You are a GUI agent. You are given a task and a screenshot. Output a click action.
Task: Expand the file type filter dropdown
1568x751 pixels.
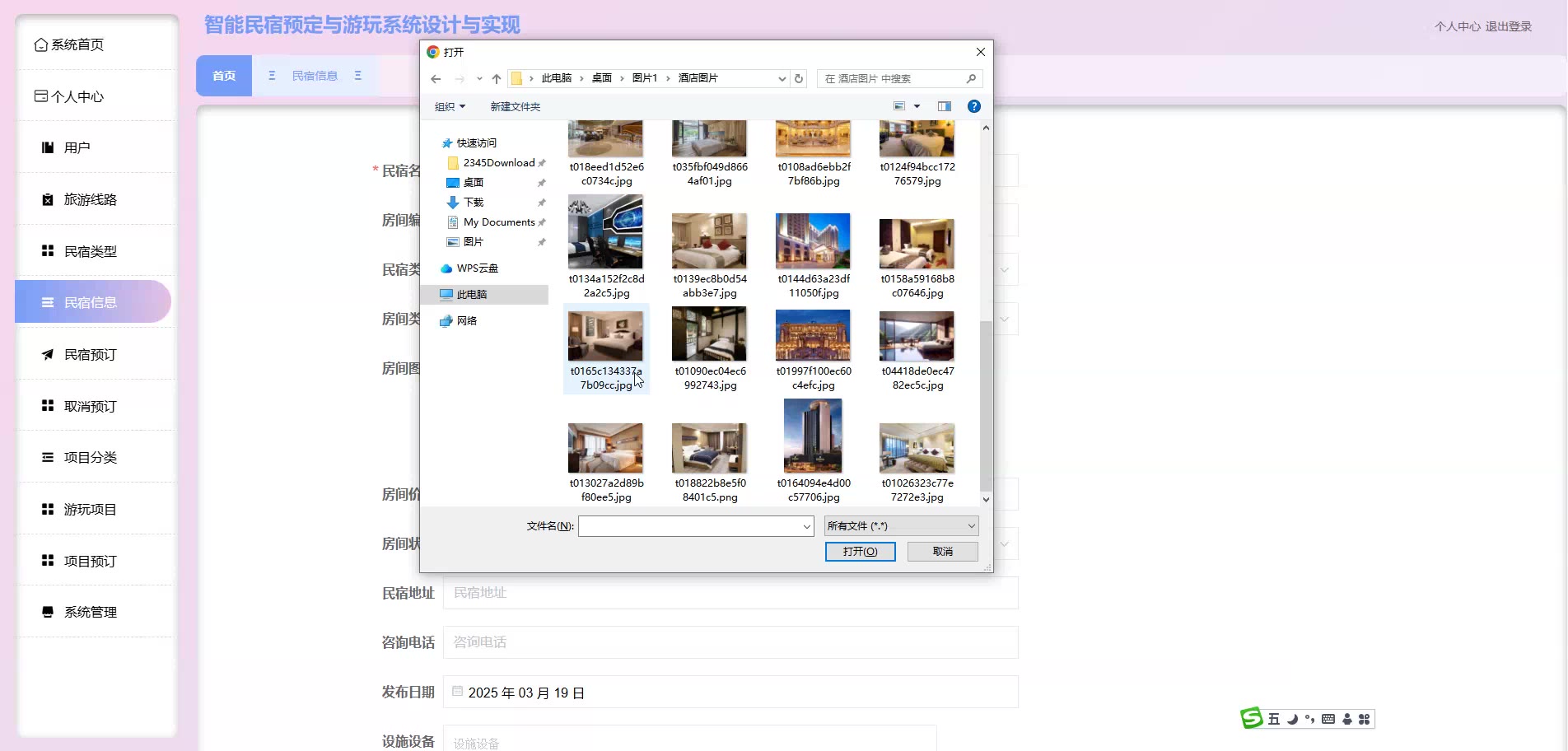(x=971, y=526)
